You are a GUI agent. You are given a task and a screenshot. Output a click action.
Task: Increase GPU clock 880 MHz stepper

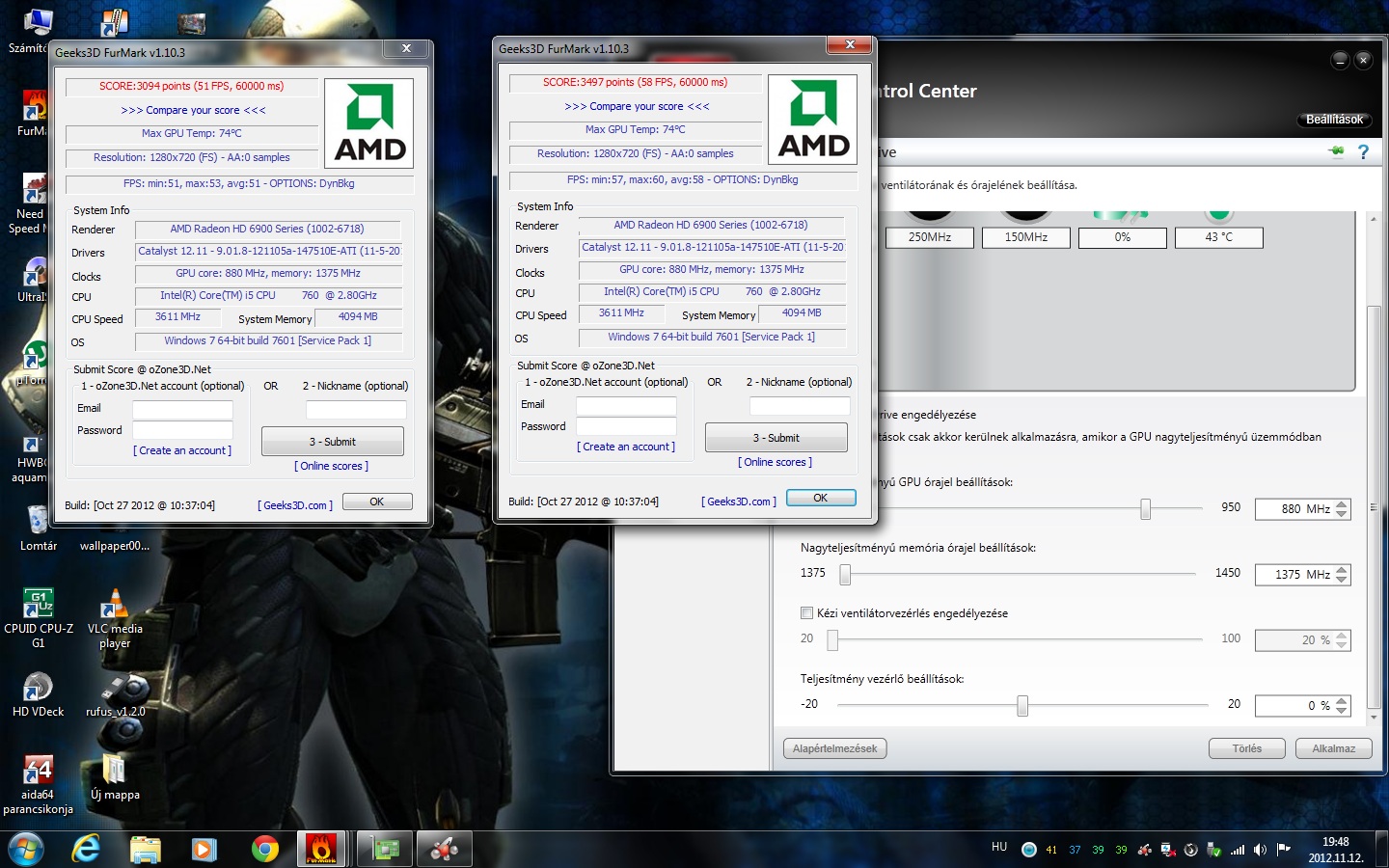coord(1342,503)
